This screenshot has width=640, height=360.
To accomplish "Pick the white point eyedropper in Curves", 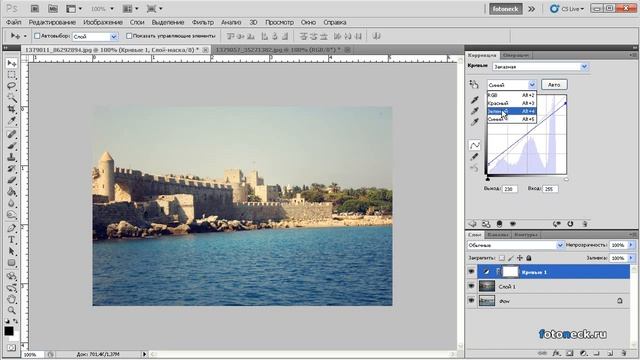I will [x=474, y=122].
